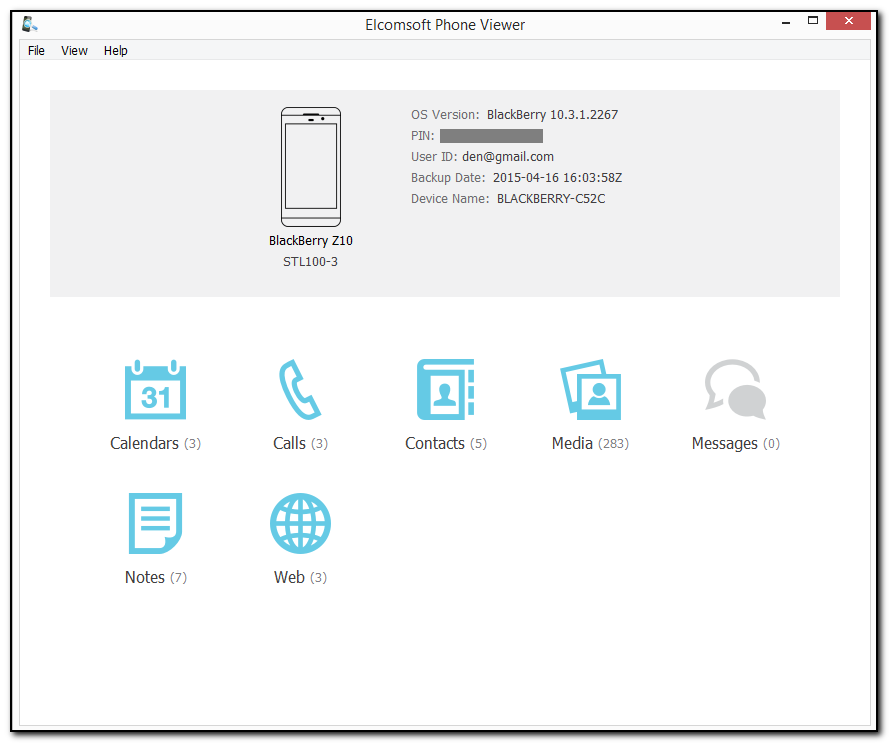Click the app icon in the title bar

(30, 24)
